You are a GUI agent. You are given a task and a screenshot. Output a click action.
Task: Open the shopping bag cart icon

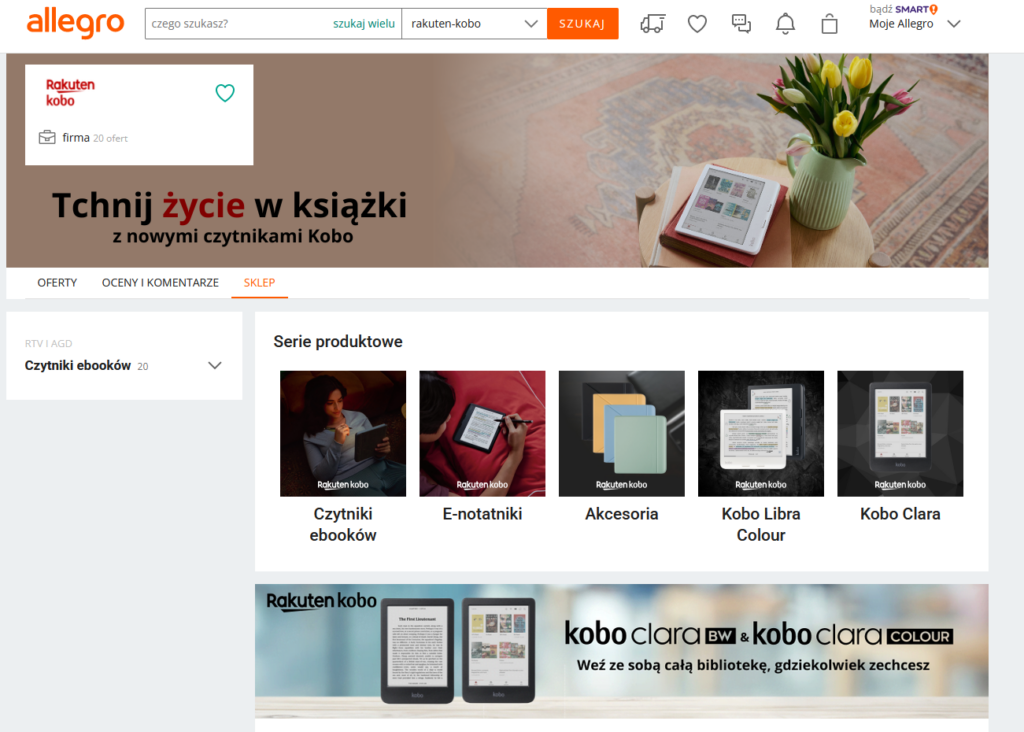829,24
